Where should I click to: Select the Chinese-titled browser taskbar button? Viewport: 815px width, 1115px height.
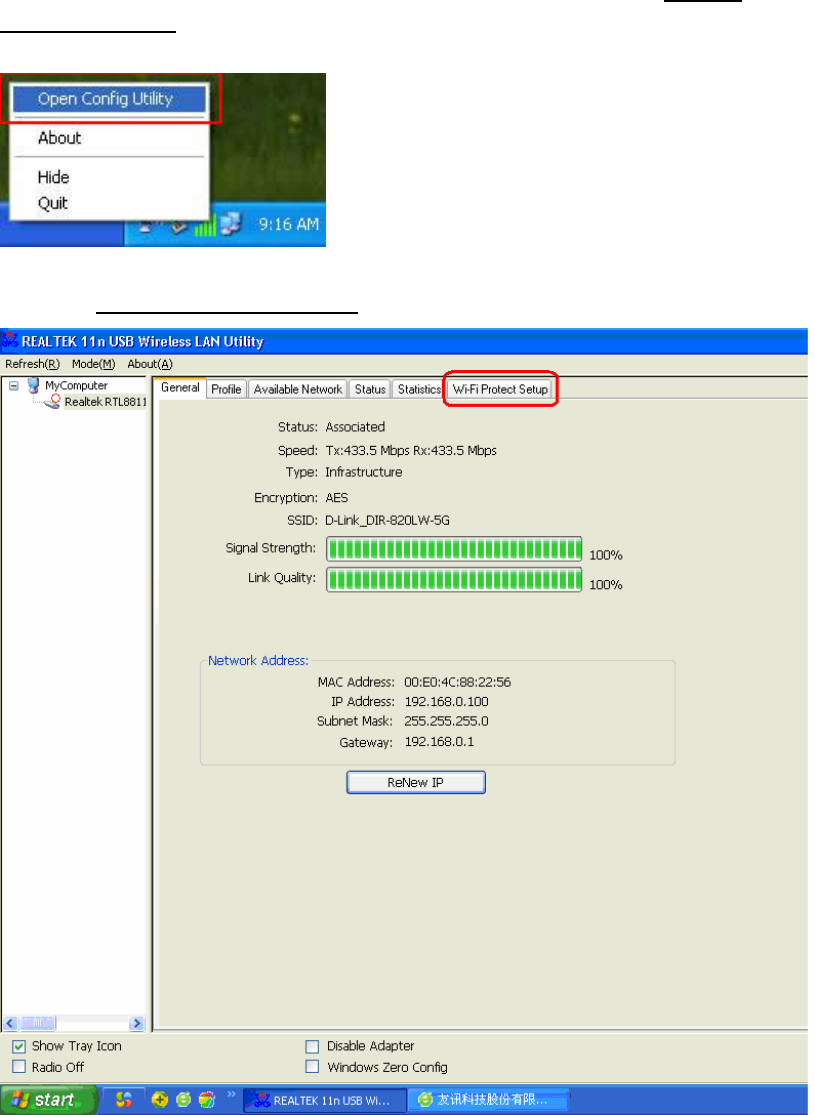pos(488,1100)
